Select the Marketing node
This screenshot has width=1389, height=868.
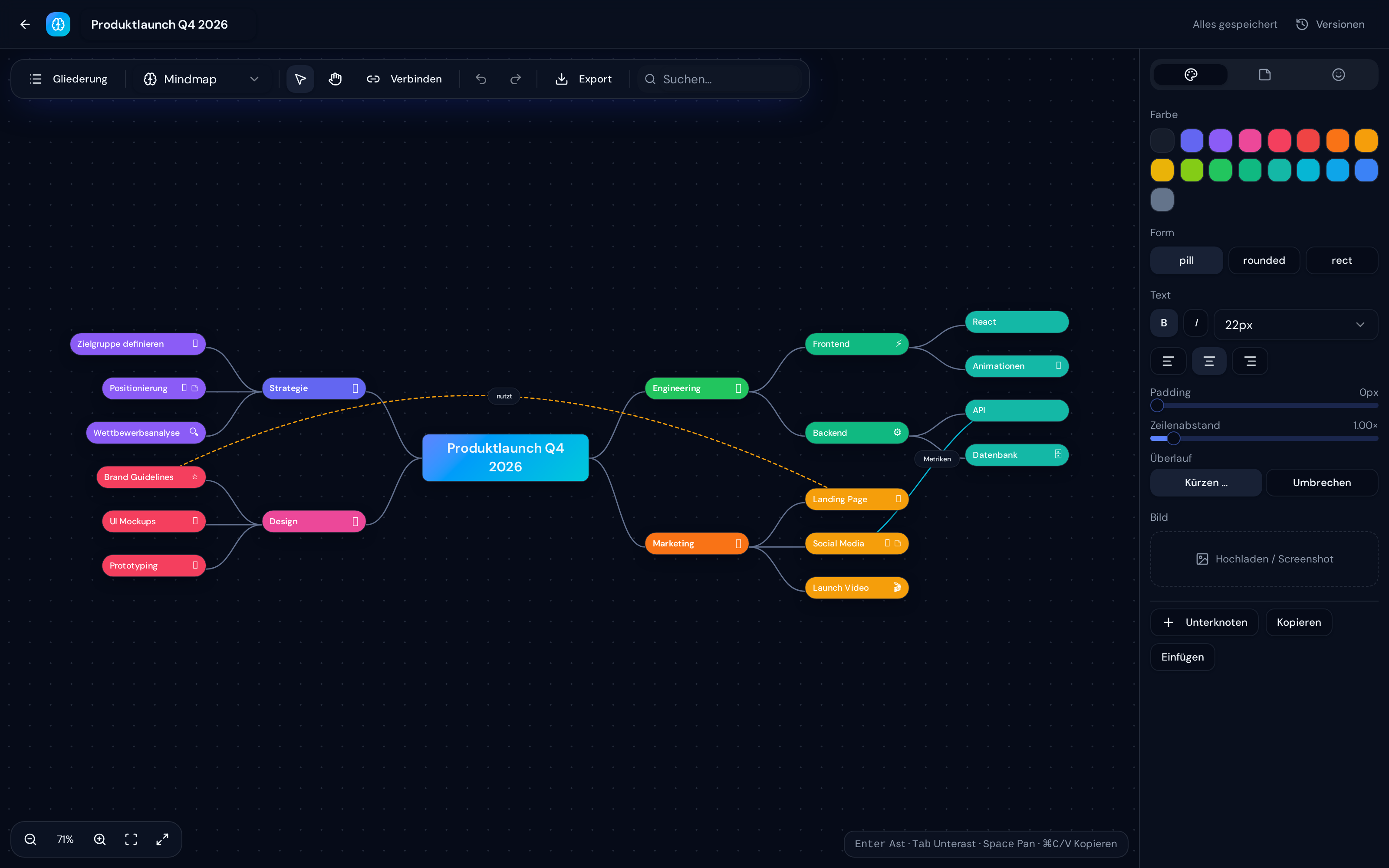tap(696, 544)
